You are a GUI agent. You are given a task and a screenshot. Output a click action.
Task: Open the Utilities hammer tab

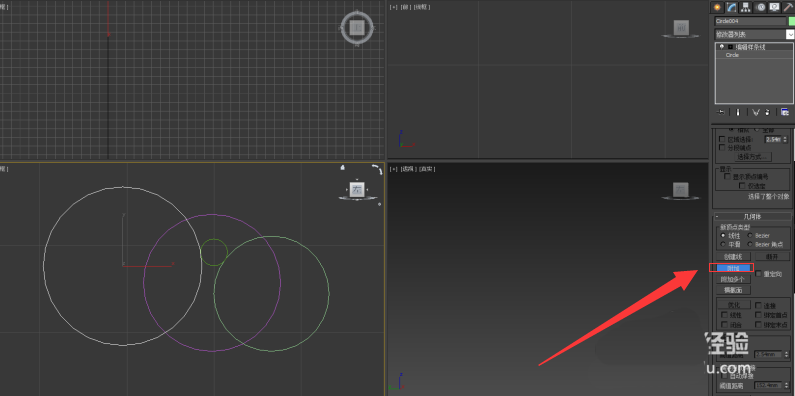pos(788,7)
